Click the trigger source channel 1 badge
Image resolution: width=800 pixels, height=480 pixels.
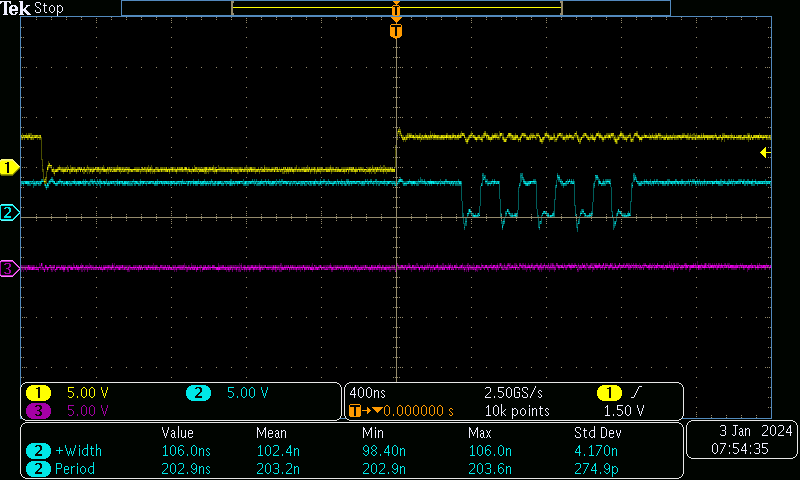point(609,393)
